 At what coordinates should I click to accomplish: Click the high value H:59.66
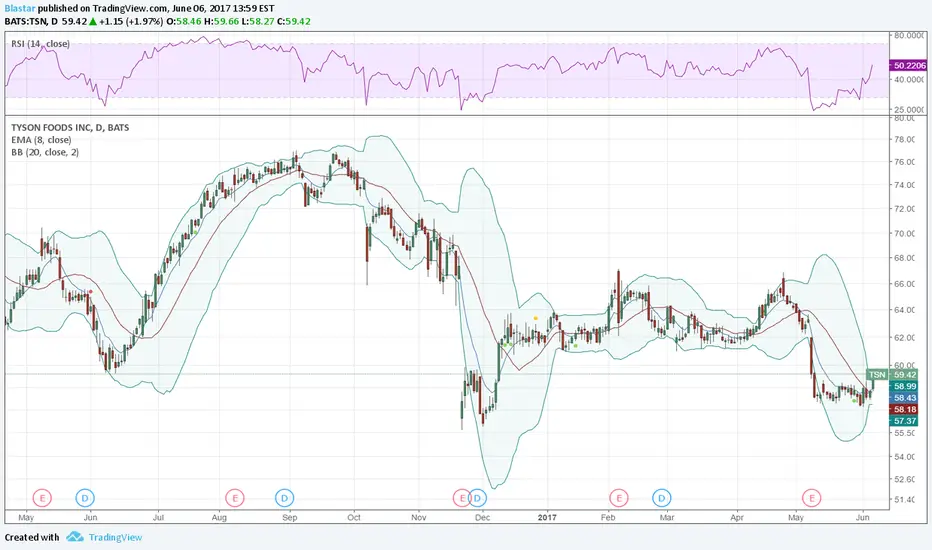pos(221,21)
